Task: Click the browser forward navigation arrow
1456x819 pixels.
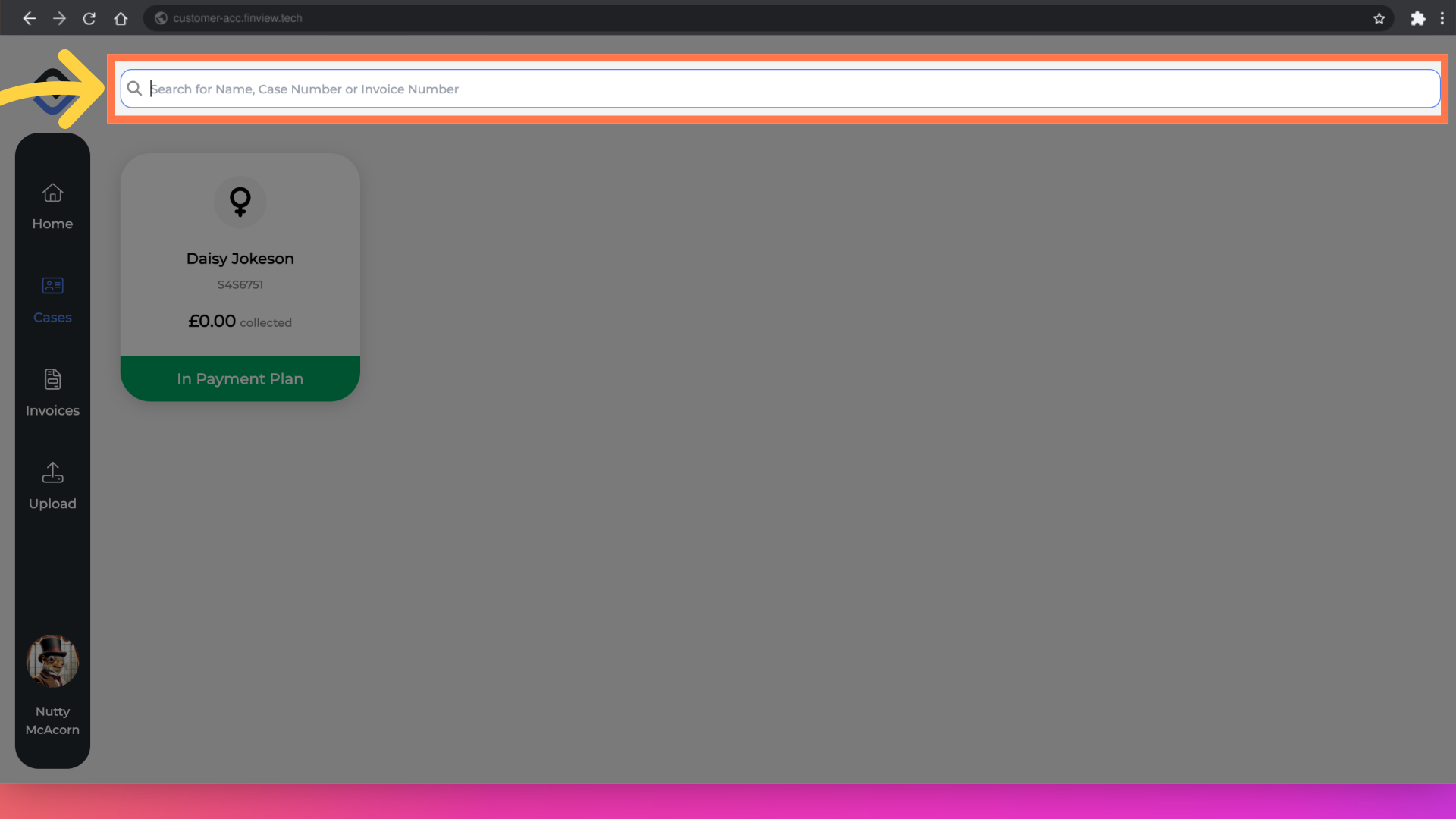Action: pos(60,18)
